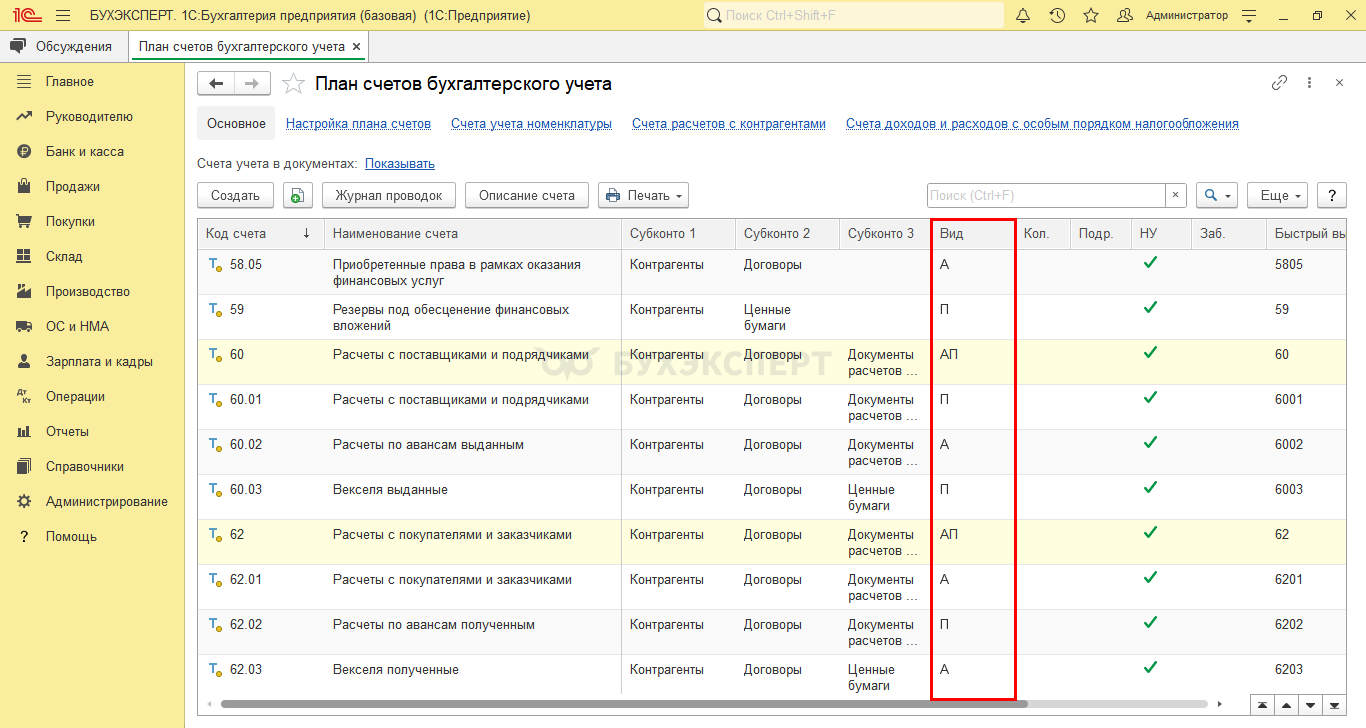Open Счета расчетов с контрагентами link
Image resolution: width=1366 pixels, height=728 pixels.
(x=729, y=124)
